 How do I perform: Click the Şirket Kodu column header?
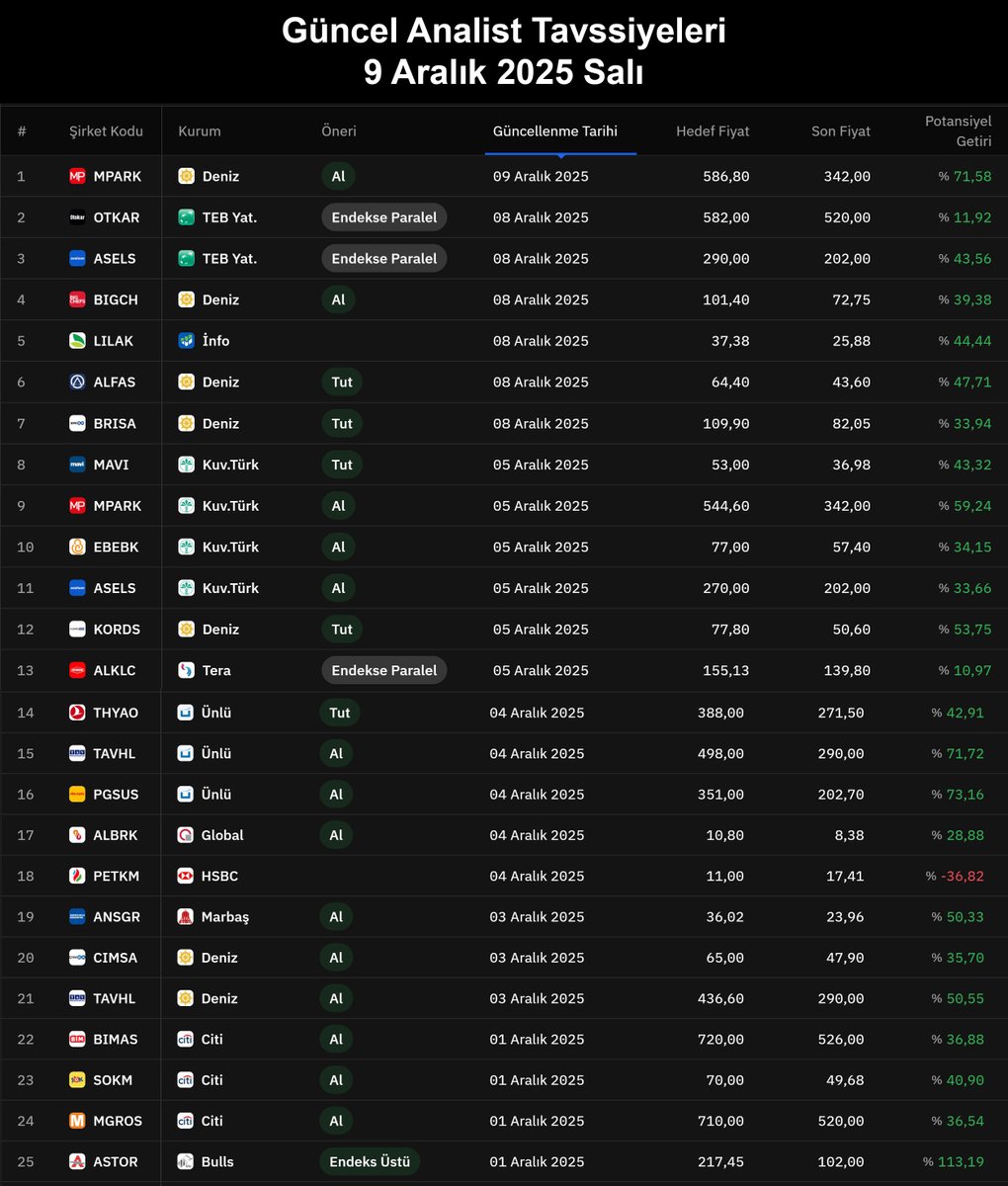click(x=106, y=130)
